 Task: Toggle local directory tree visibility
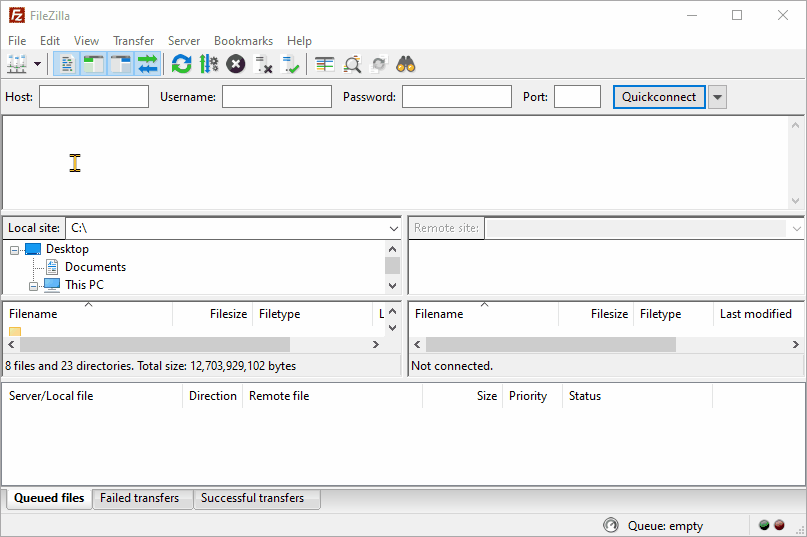coord(94,64)
